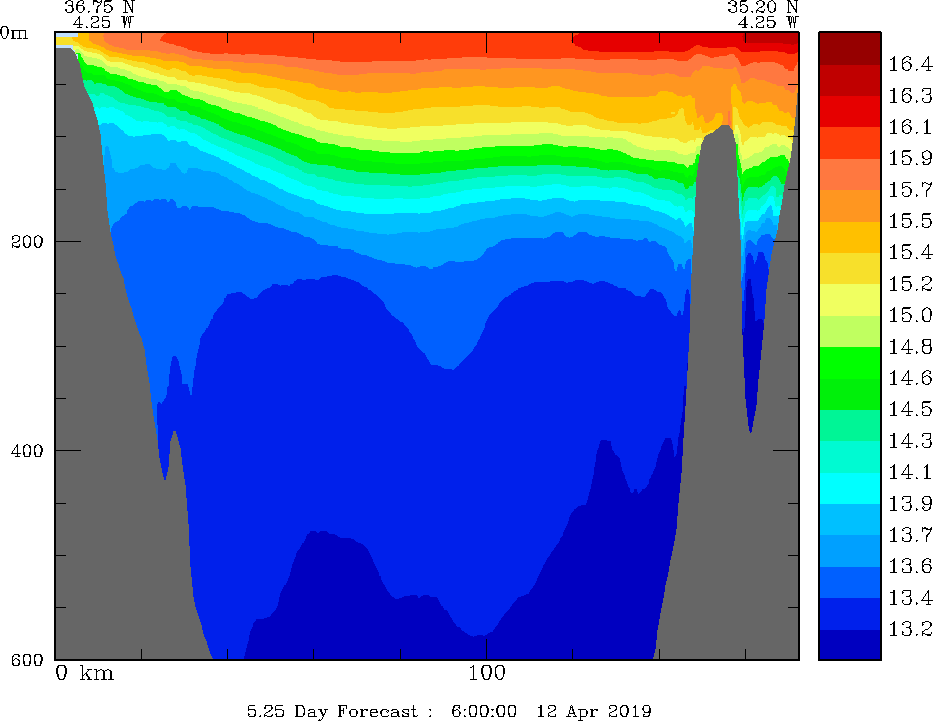Click the 15.4 label on the color scale
This screenshot has width=933, height=721.
click(910, 252)
